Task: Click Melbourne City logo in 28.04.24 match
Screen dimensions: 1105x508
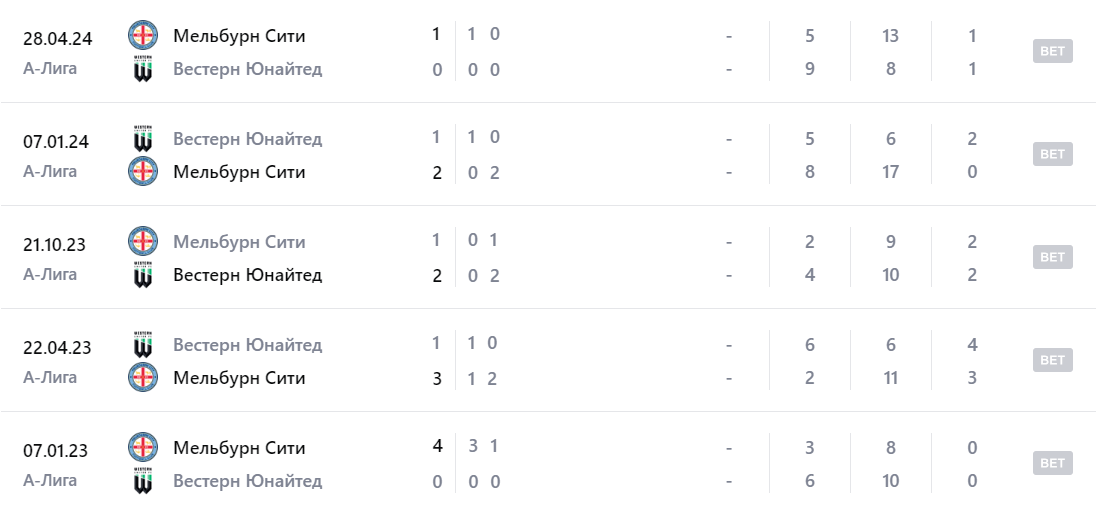Action: pyautogui.click(x=143, y=36)
